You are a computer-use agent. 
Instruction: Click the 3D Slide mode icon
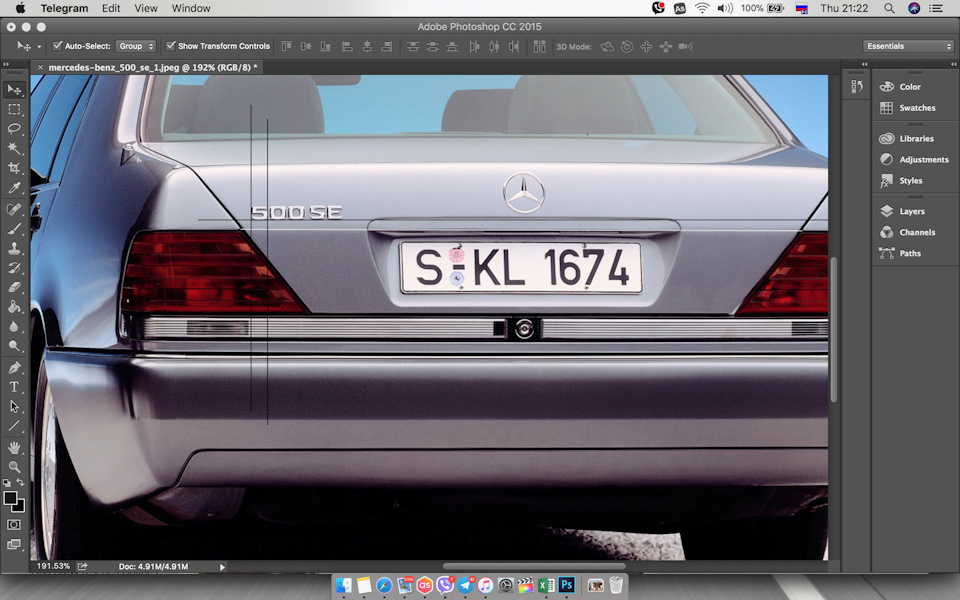[x=666, y=47]
